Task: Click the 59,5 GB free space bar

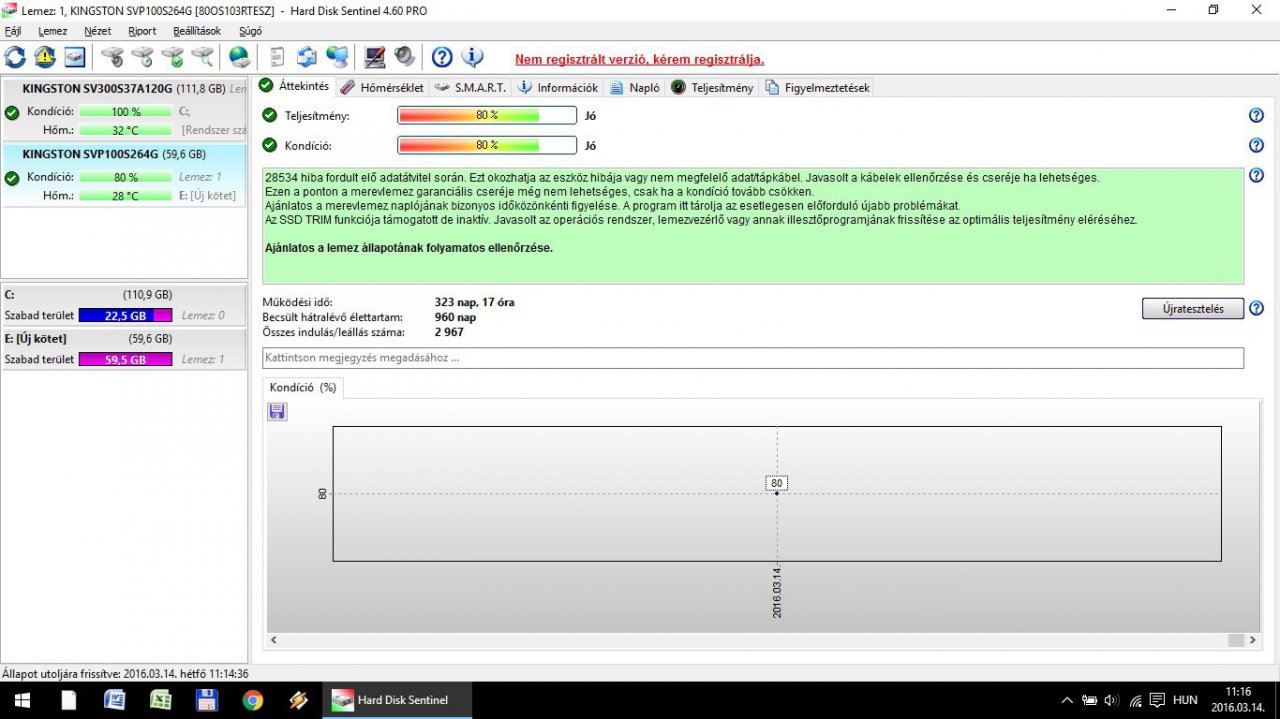Action: (x=125, y=359)
